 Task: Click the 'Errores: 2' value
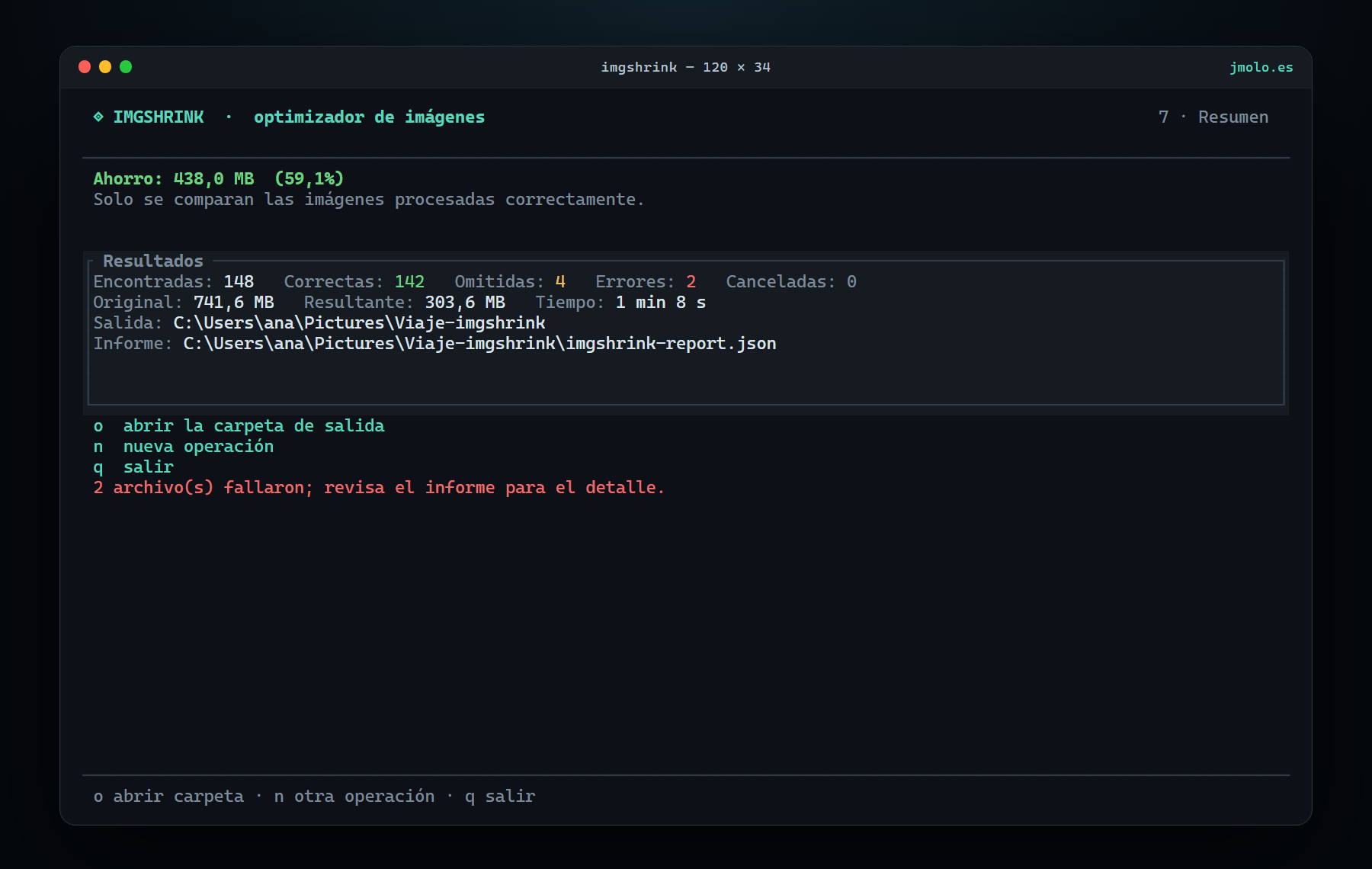[646, 281]
